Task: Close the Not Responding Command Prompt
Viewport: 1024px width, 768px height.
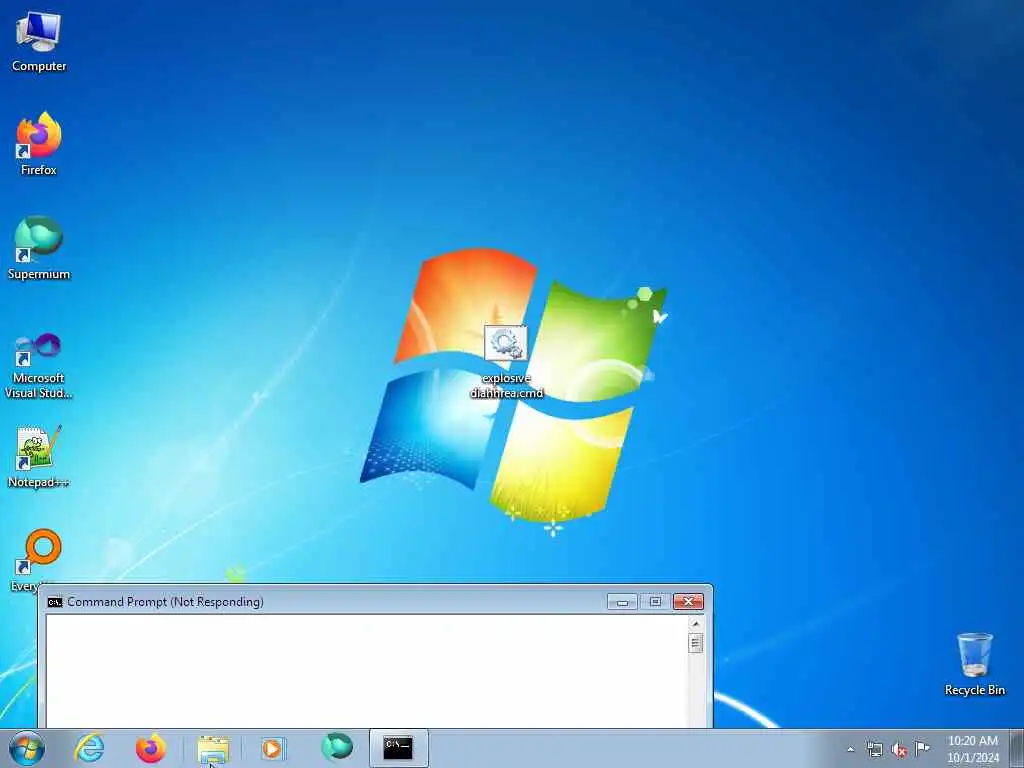Action: pos(688,601)
